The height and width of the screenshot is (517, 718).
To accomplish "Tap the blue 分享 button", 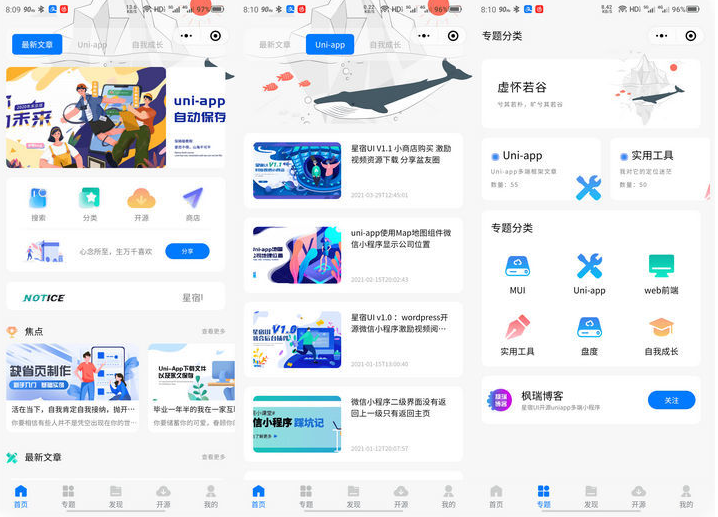I will tap(187, 251).
